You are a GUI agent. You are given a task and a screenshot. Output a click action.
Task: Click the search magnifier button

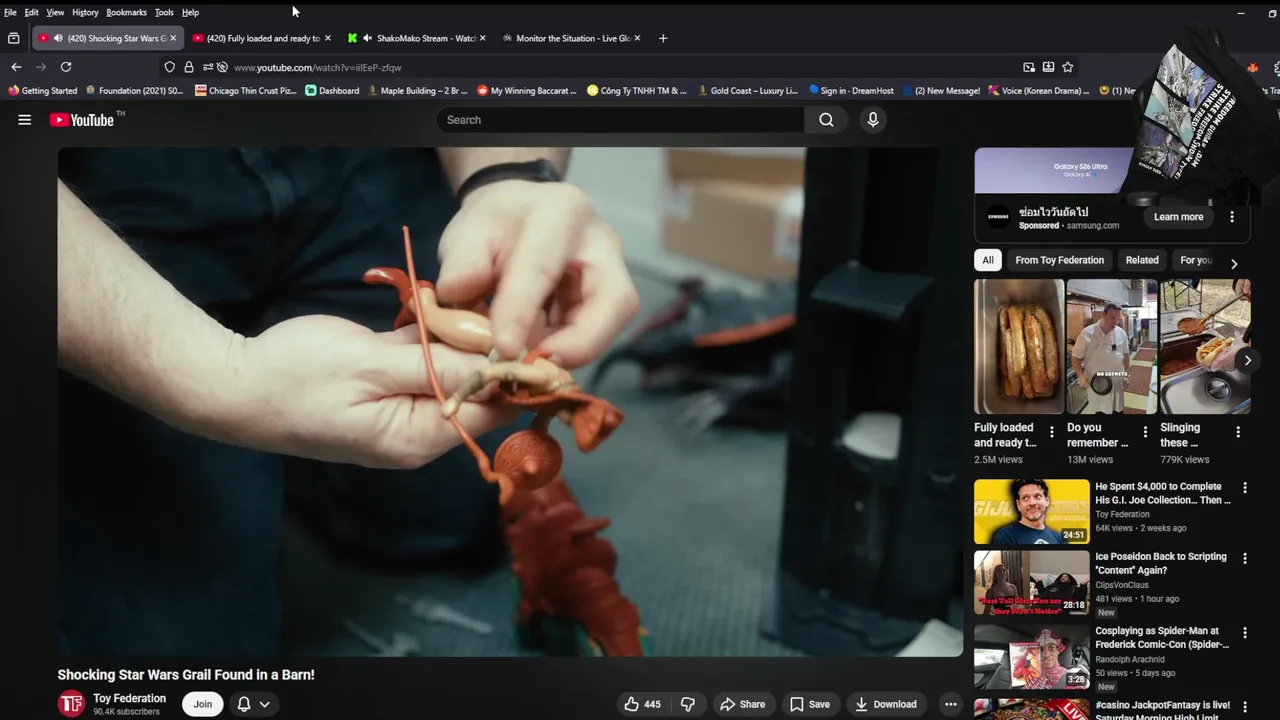(826, 120)
